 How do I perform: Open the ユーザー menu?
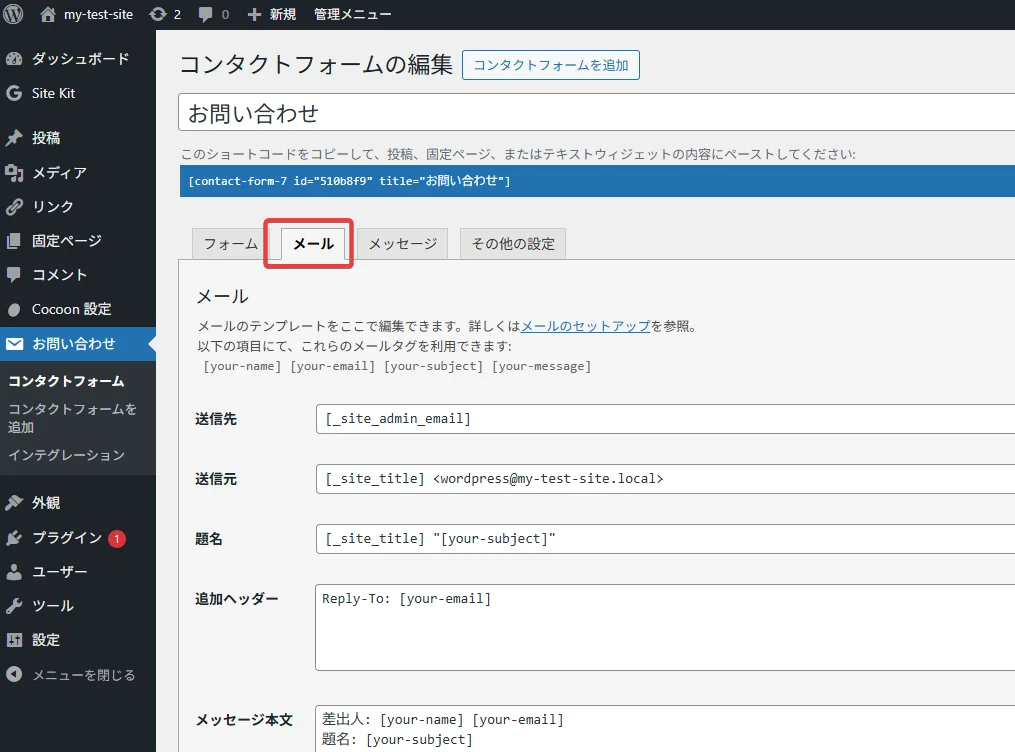78,571
